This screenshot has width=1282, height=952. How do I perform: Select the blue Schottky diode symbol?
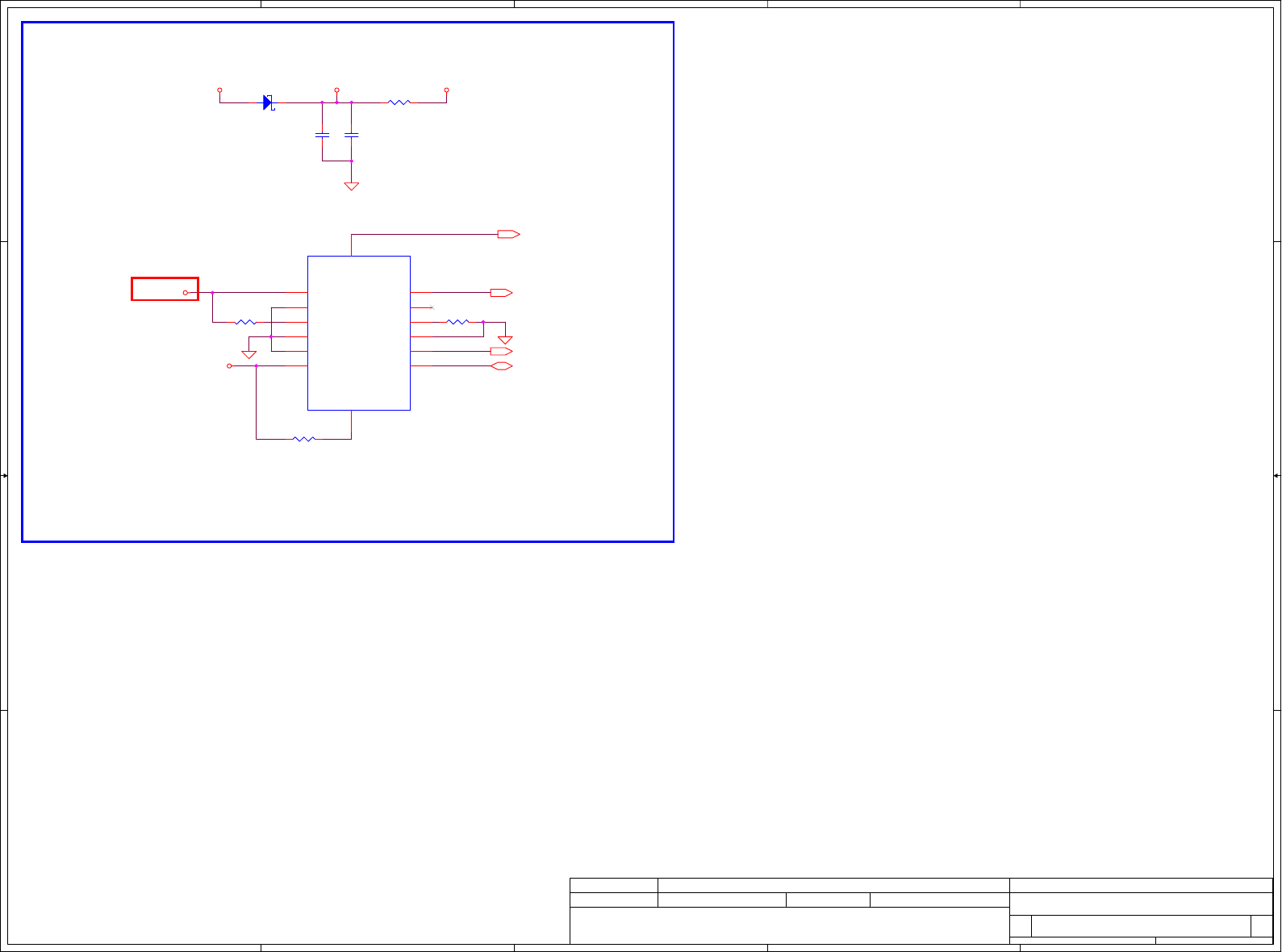point(269,102)
